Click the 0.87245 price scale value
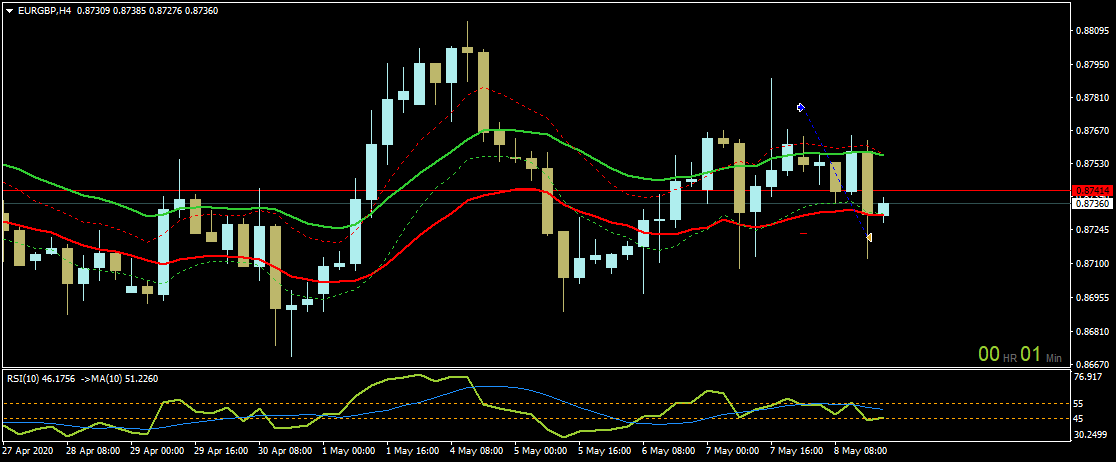The width and height of the screenshot is (1116, 462). 1093,230
